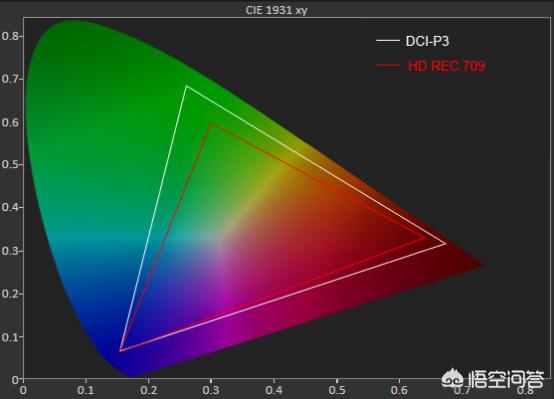Click the DCI-P3 green primary vertex
This screenshot has width=554, height=399.
(x=186, y=86)
